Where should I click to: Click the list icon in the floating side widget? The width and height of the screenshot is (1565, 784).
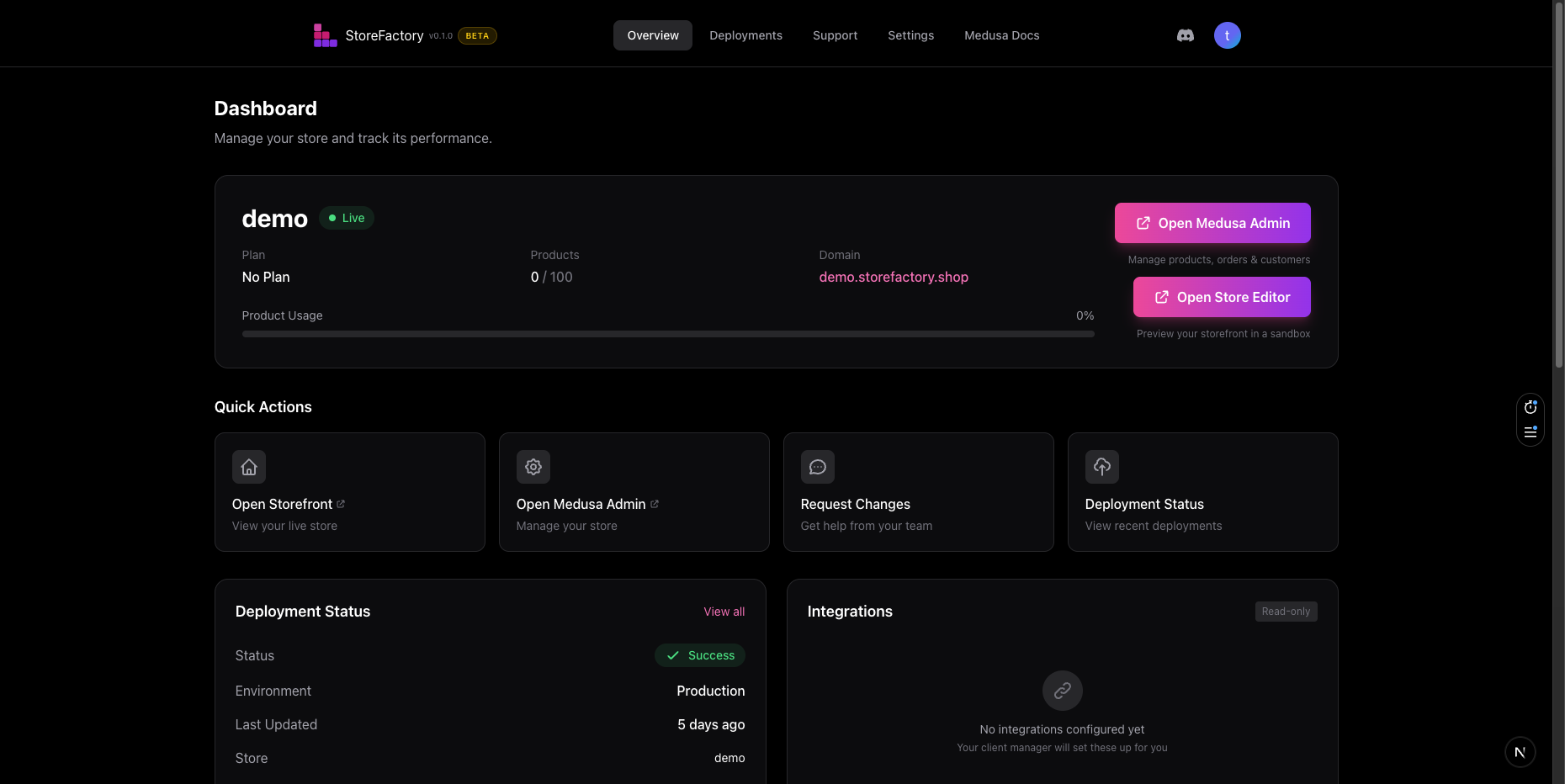(x=1531, y=432)
